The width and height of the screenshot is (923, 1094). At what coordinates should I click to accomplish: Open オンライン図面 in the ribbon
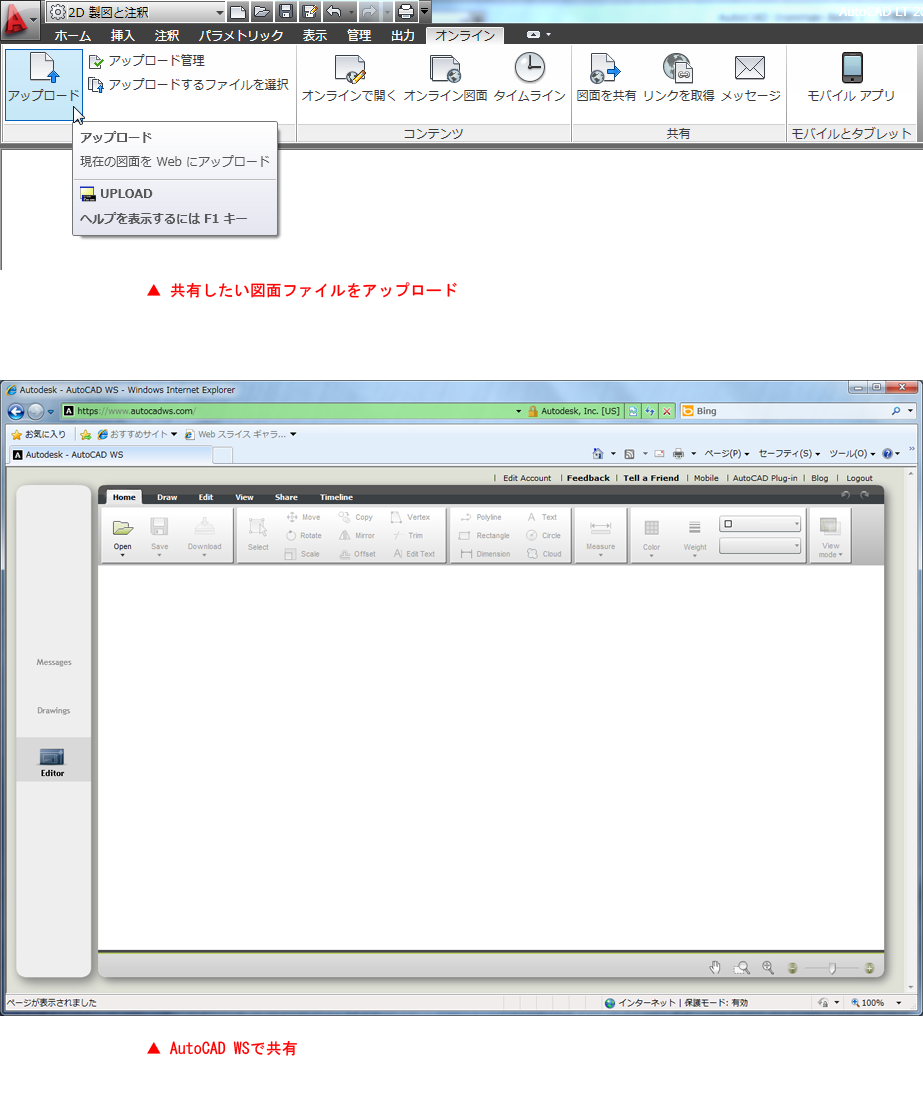coord(445,77)
